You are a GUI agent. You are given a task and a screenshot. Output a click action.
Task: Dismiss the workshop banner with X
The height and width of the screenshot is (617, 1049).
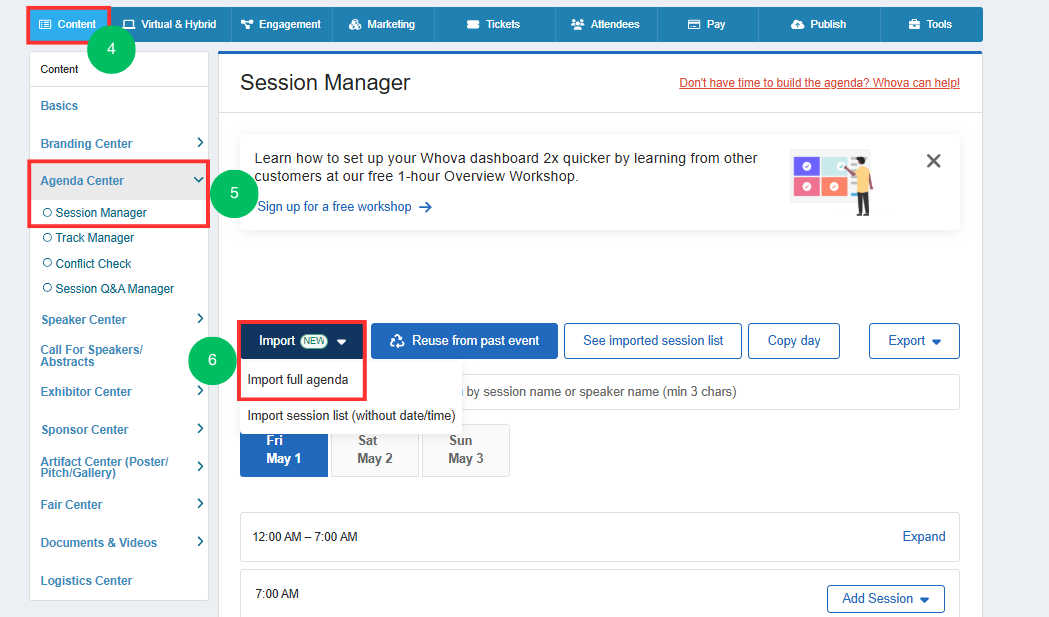(933, 161)
